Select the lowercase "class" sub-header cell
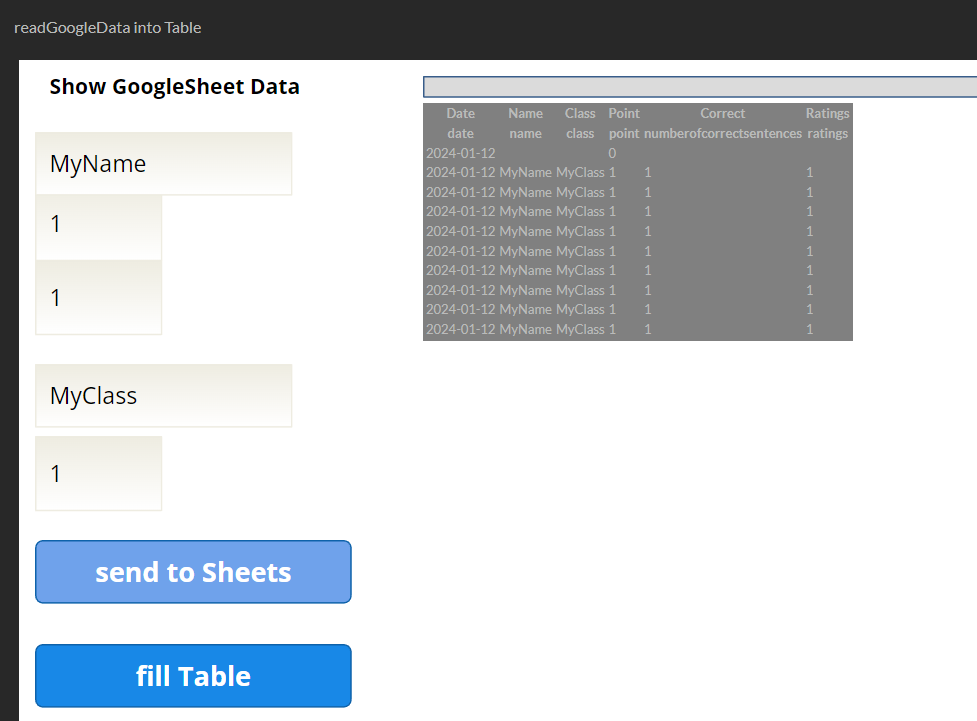Image resolution: width=977 pixels, height=721 pixels. pyautogui.click(x=580, y=134)
